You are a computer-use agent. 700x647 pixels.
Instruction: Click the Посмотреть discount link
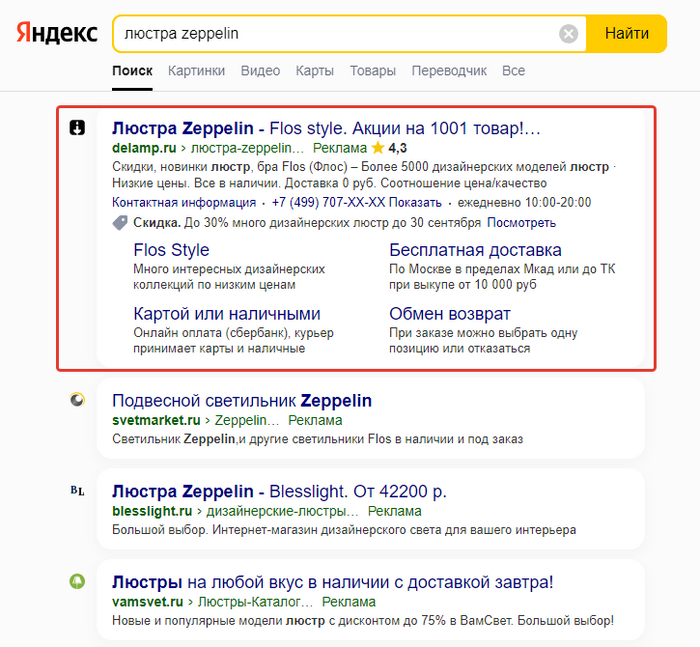click(x=522, y=222)
